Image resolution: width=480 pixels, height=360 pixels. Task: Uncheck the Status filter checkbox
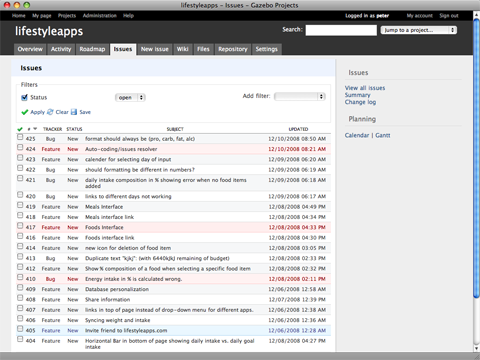point(24,97)
